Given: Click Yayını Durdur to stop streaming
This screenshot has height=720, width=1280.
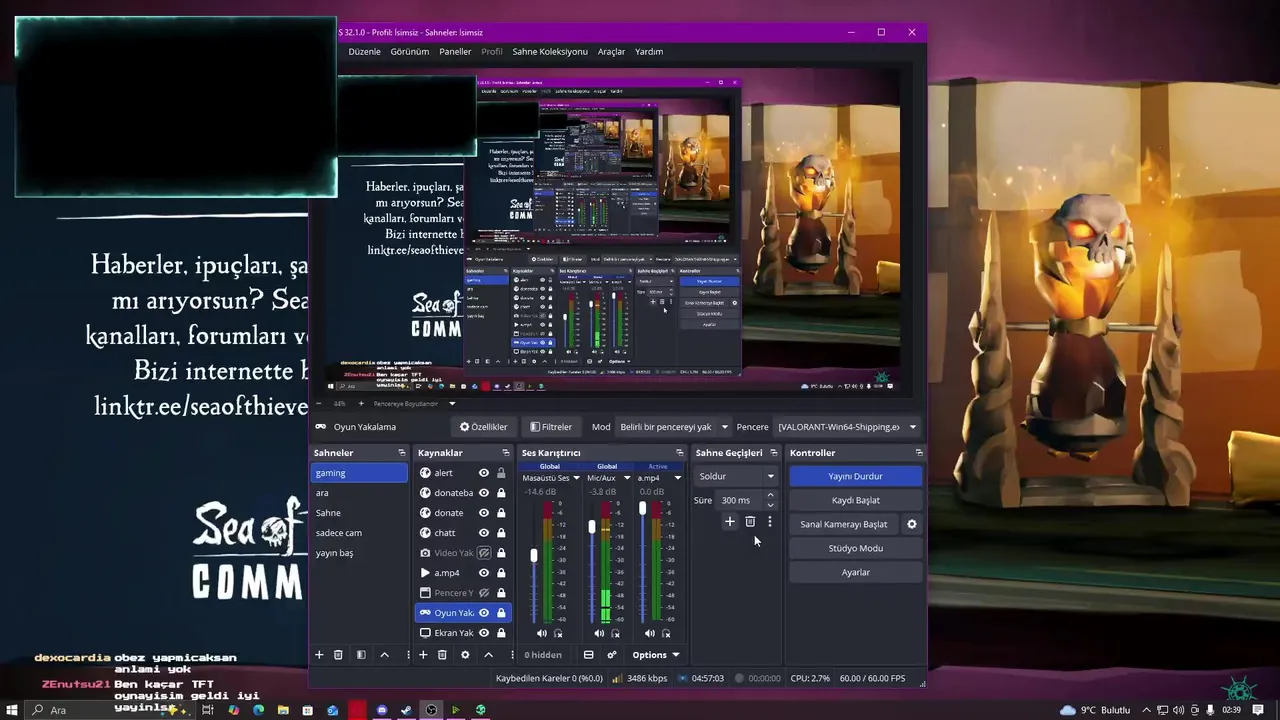Looking at the screenshot, I should tap(855, 476).
